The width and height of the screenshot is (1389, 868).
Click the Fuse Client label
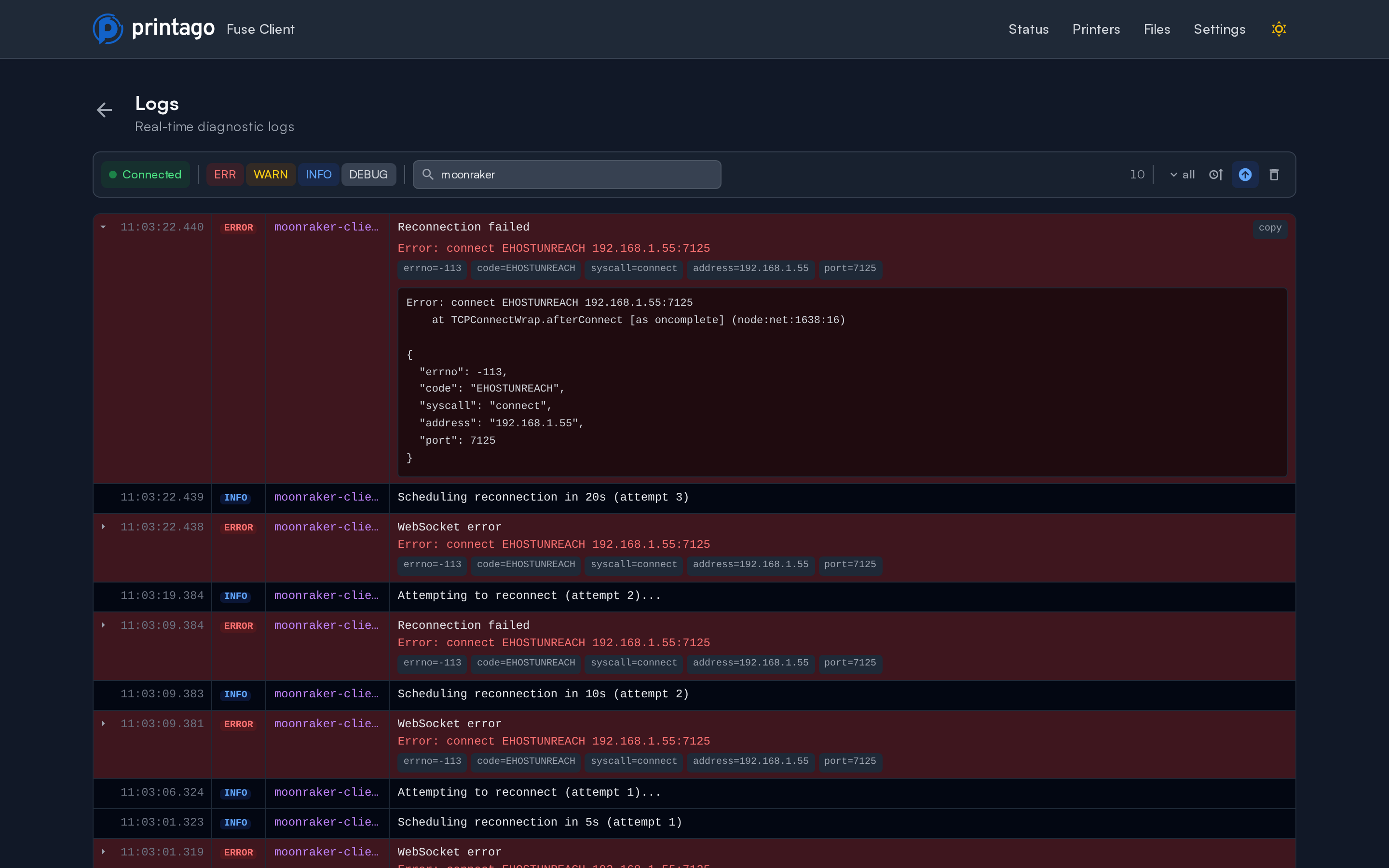(260, 29)
